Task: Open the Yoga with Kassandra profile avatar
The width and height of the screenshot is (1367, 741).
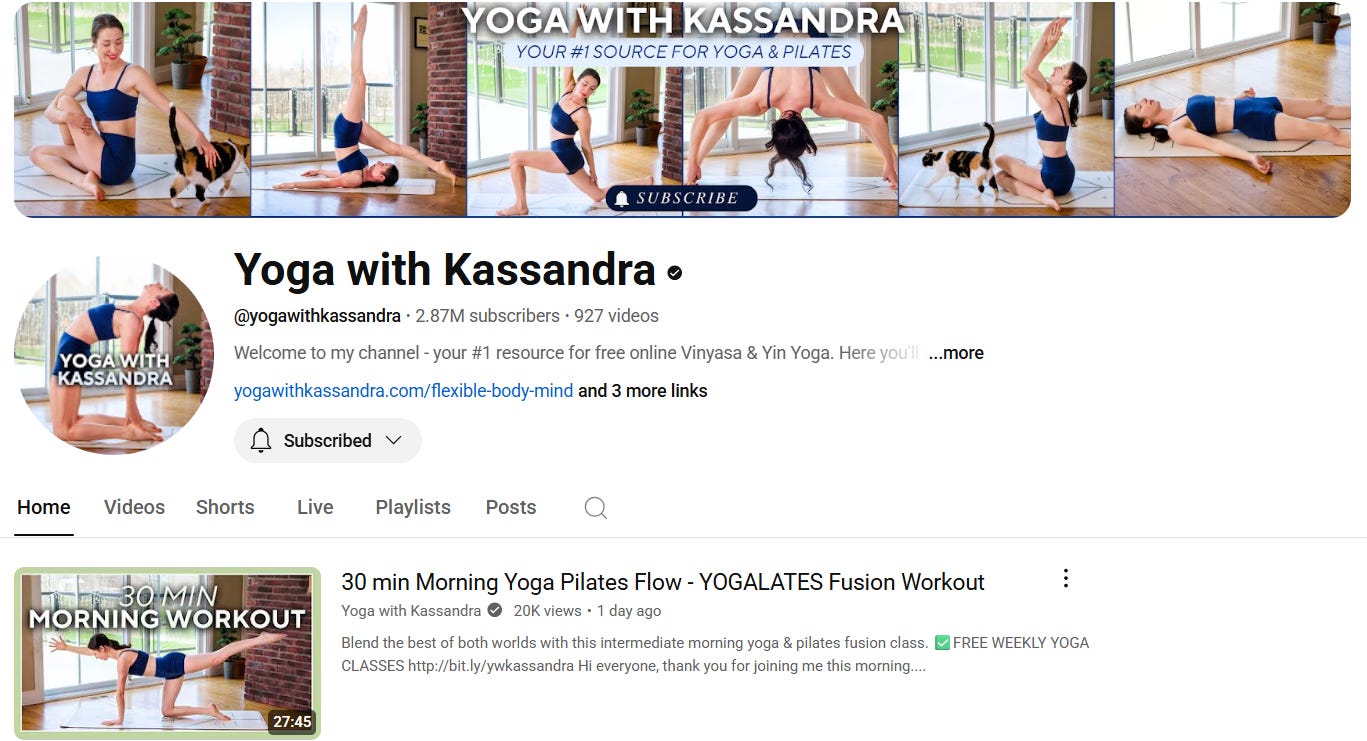Action: (114, 354)
